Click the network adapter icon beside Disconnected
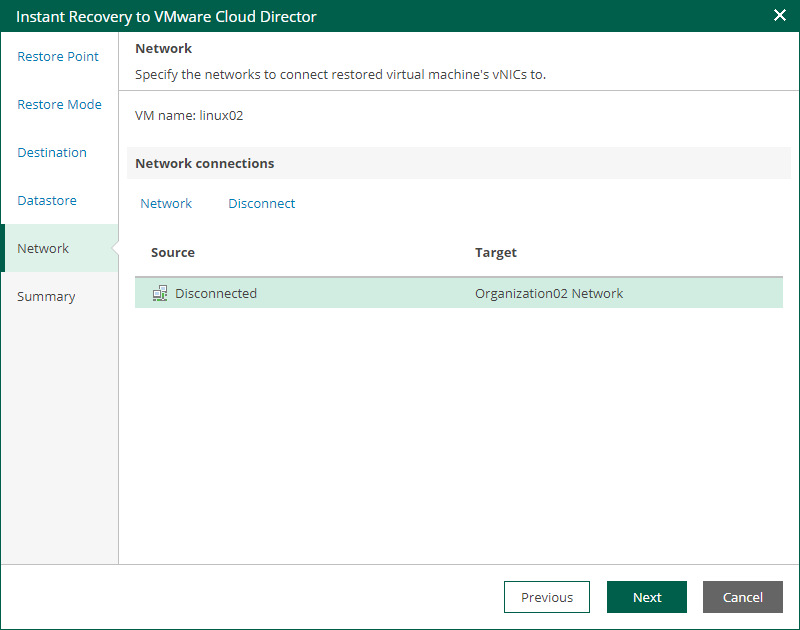This screenshot has height=630, width=800. tap(159, 293)
